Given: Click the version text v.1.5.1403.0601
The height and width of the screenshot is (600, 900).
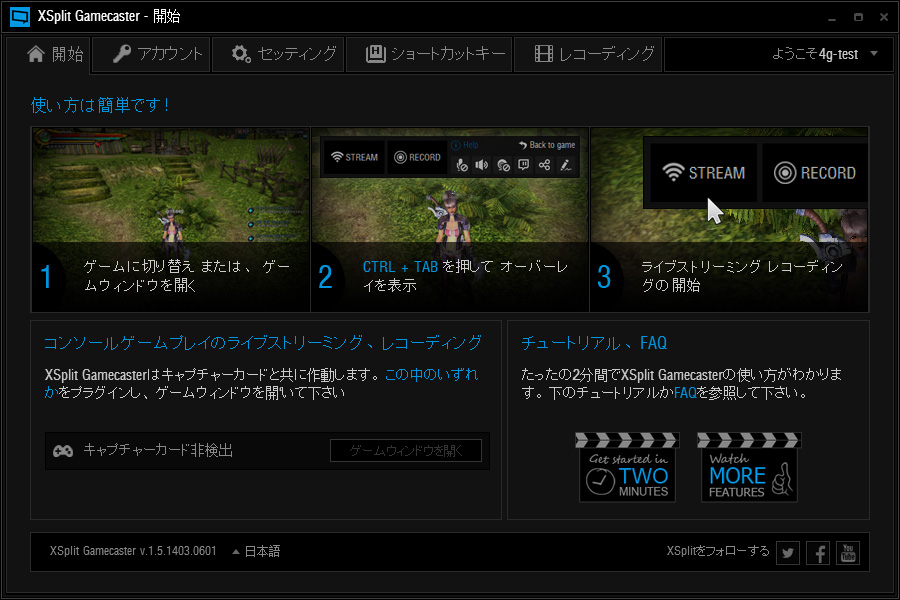Looking at the screenshot, I should coord(178,551).
